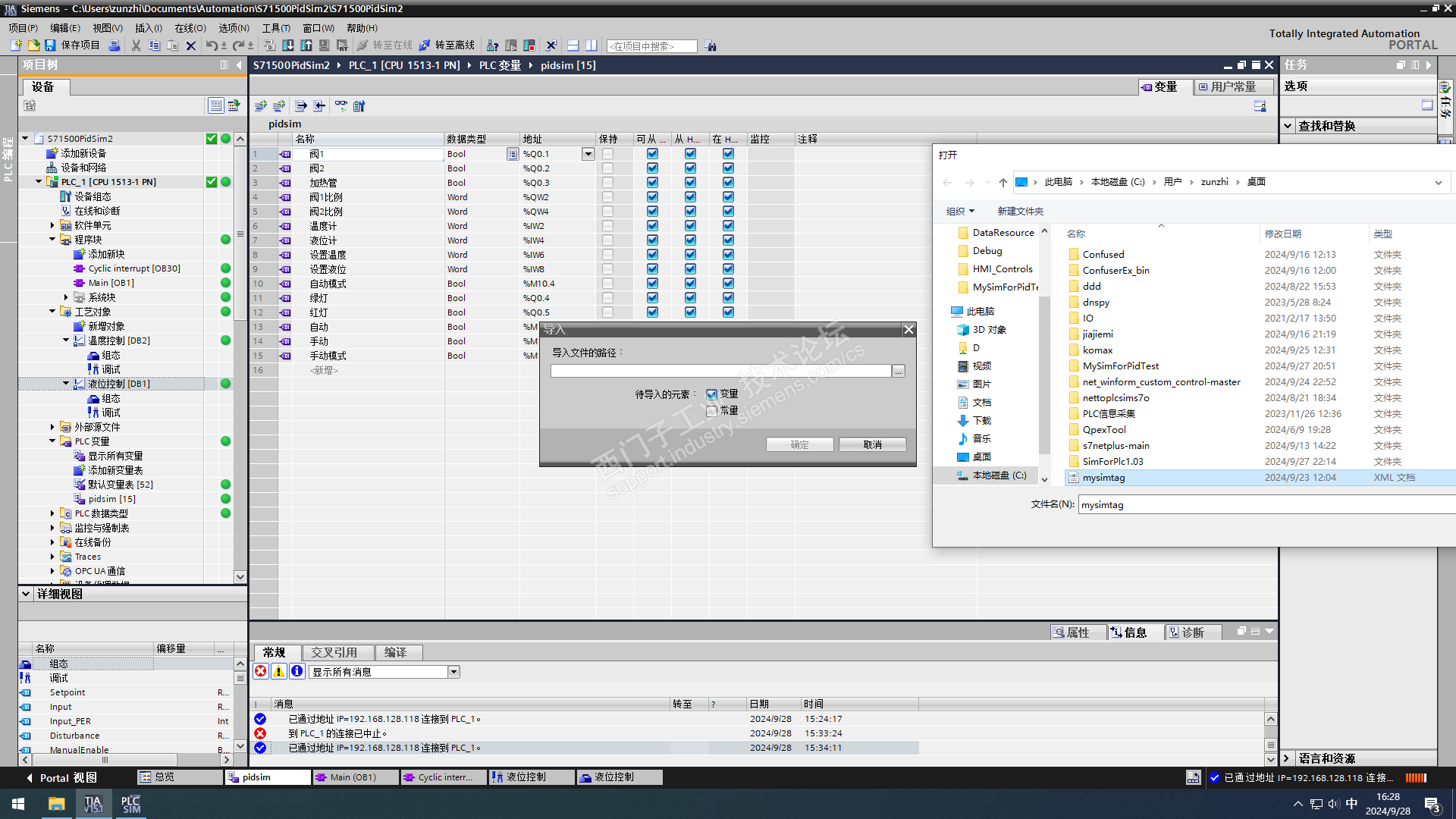This screenshot has width=1456, height=819.
Task: Expand the PLC 数据类型 tree node
Action: click(52, 513)
